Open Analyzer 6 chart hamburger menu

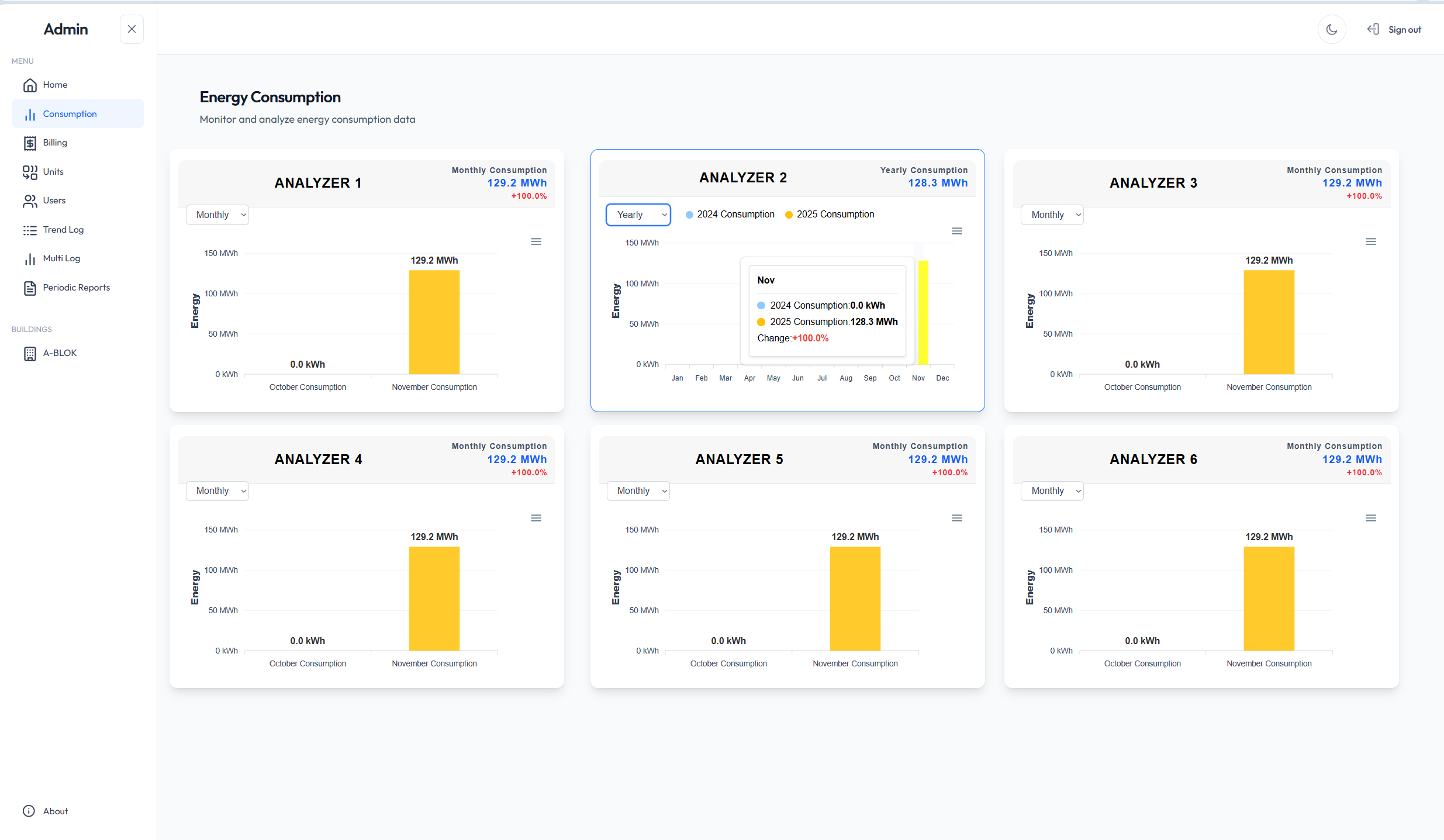pyautogui.click(x=1370, y=518)
